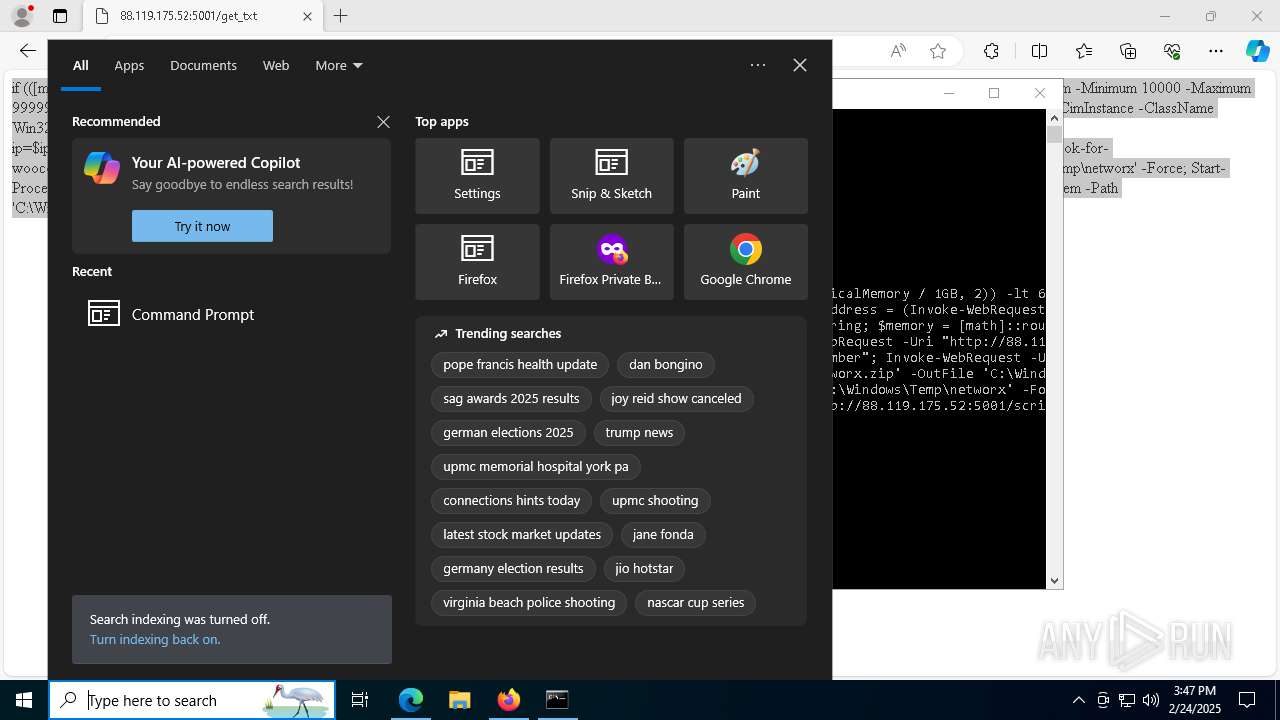Select the All search tab

(x=81, y=65)
